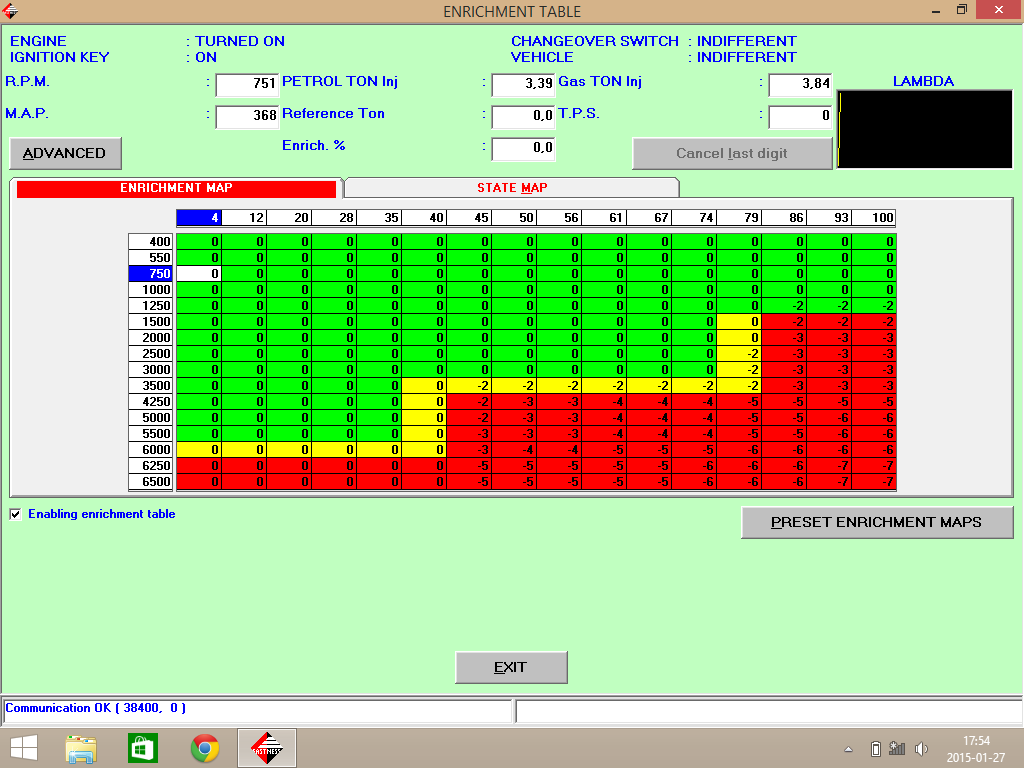Select the ENRICHMENT MAP tab
Image resolution: width=1024 pixels, height=768 pixels.
tap(176, 188)
